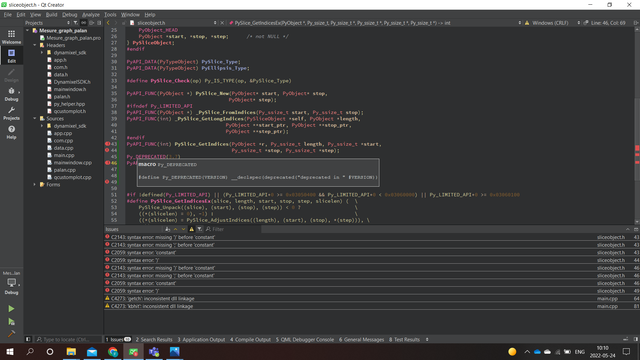Click the red breakpoint marker on line 43

click(107, 144)
